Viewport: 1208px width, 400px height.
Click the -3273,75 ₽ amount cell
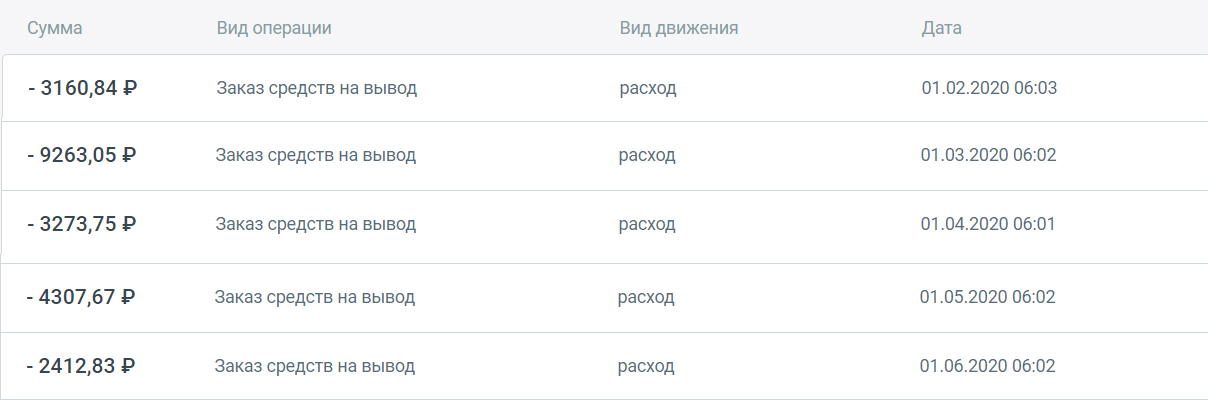(82, 224)
